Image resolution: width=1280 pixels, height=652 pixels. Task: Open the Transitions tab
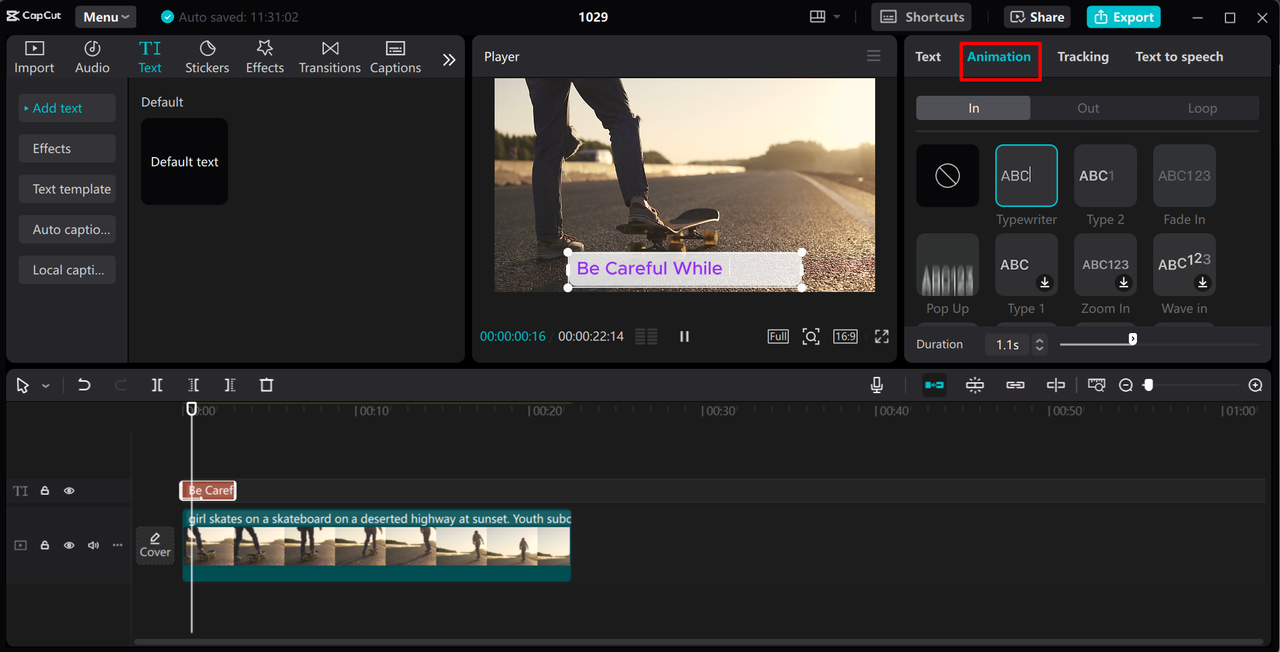tap(330, 57)
